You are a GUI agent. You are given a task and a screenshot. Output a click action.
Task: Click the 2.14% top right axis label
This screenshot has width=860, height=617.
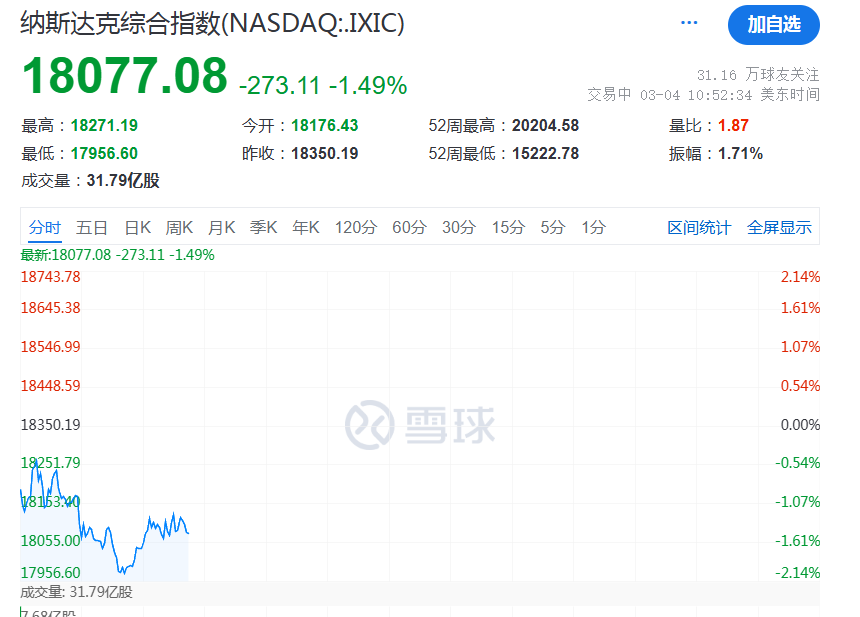coord(800,277)
